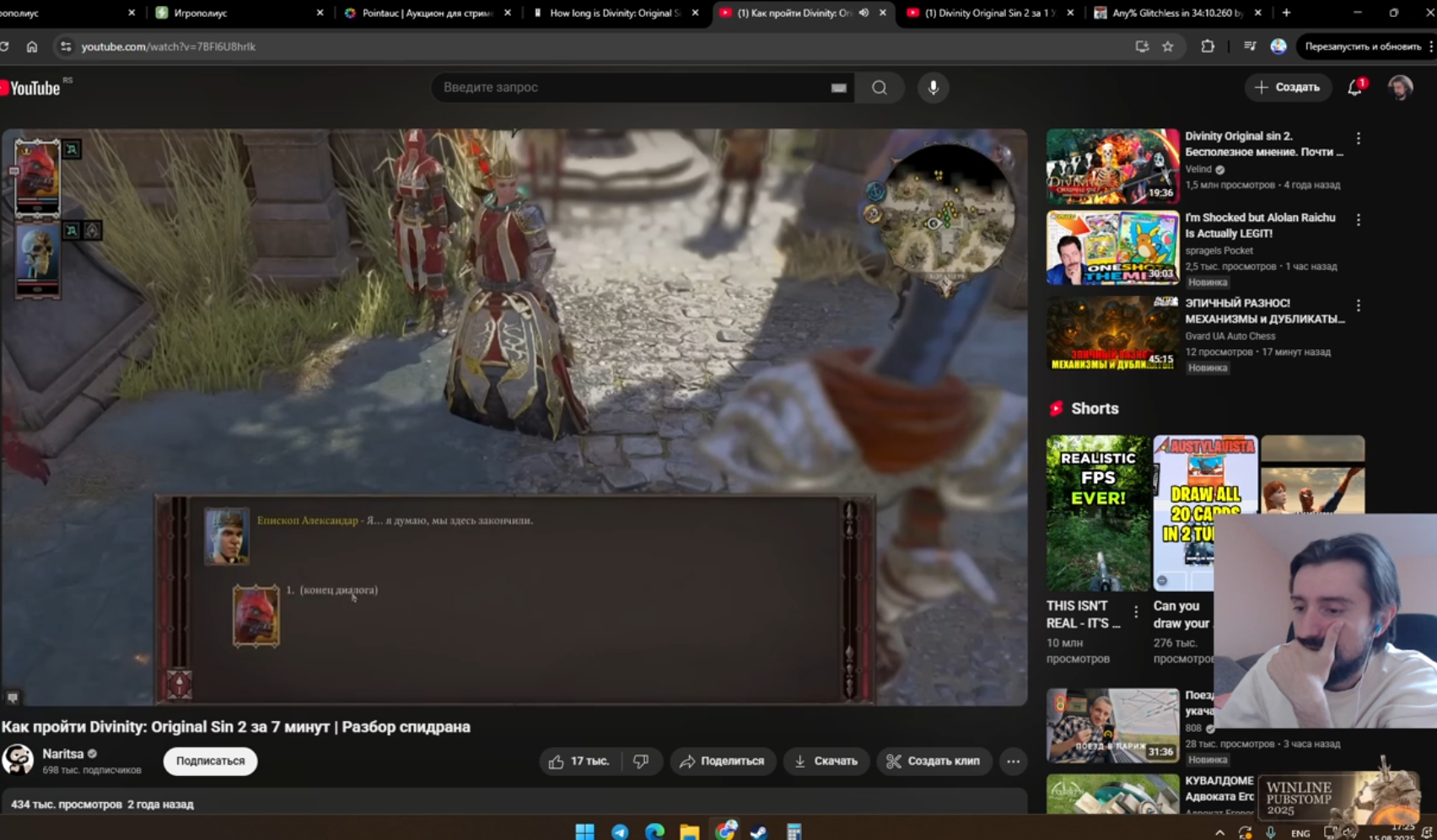The width and height of the screenshot is (1437, 840).
Task: Switch to Chrome on the taskbar
Action: click(x=725, y=832)
